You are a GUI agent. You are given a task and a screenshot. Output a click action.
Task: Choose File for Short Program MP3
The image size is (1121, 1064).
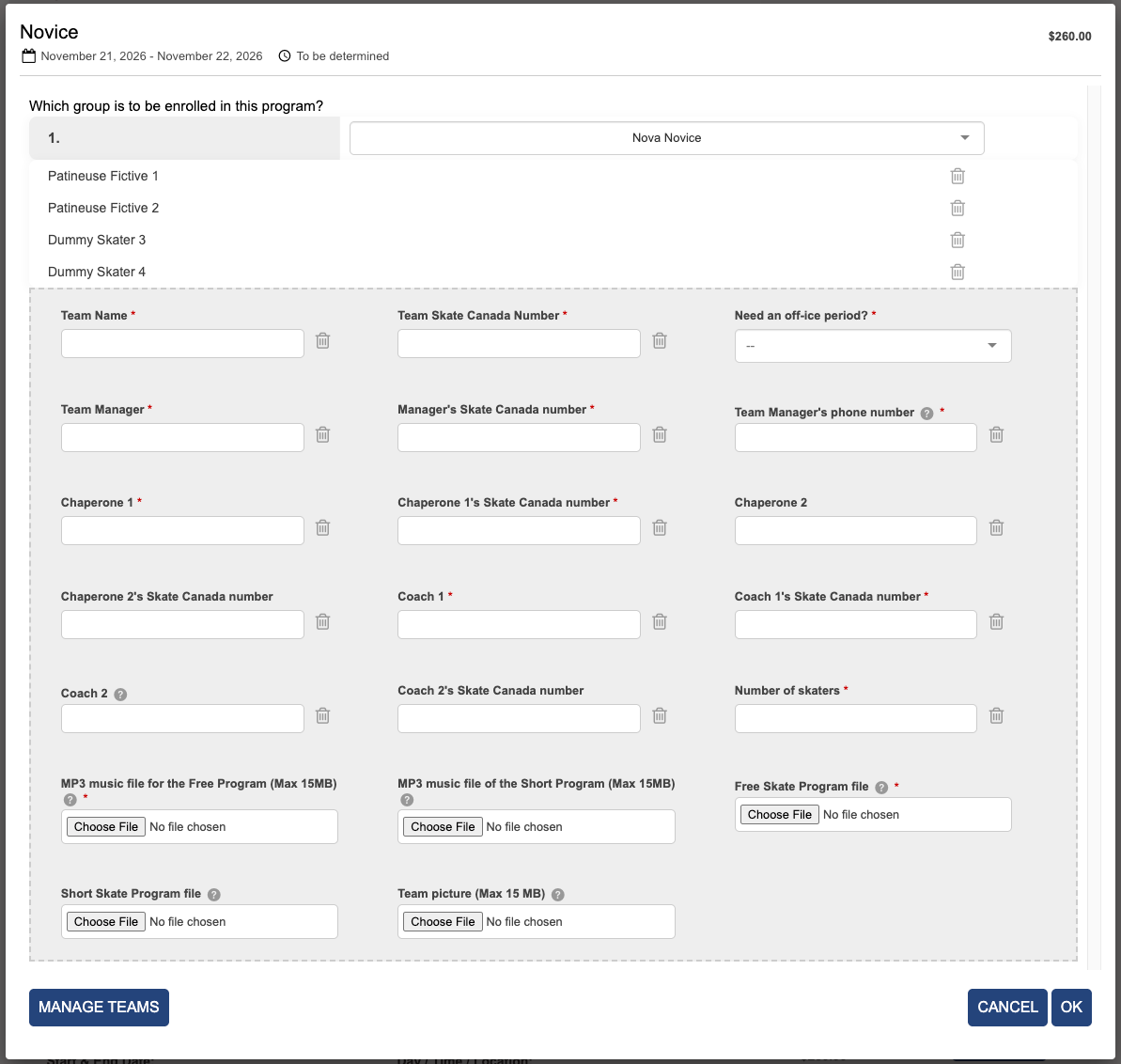(x=443, y=826)
